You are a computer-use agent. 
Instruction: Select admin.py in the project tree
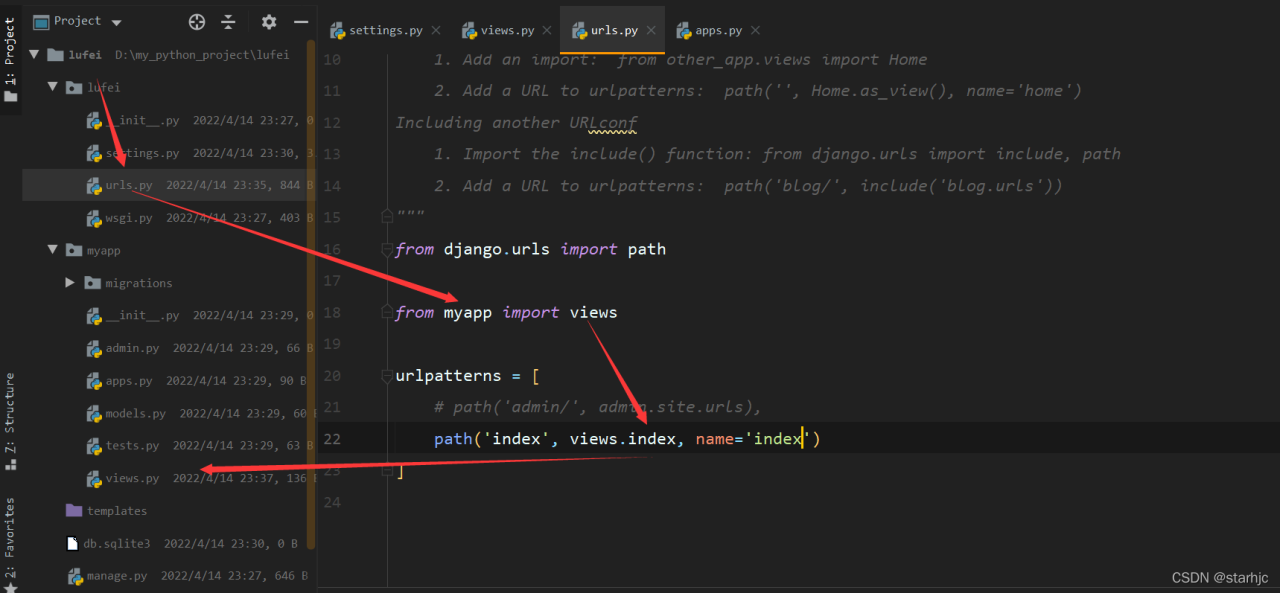coord(132,348)
